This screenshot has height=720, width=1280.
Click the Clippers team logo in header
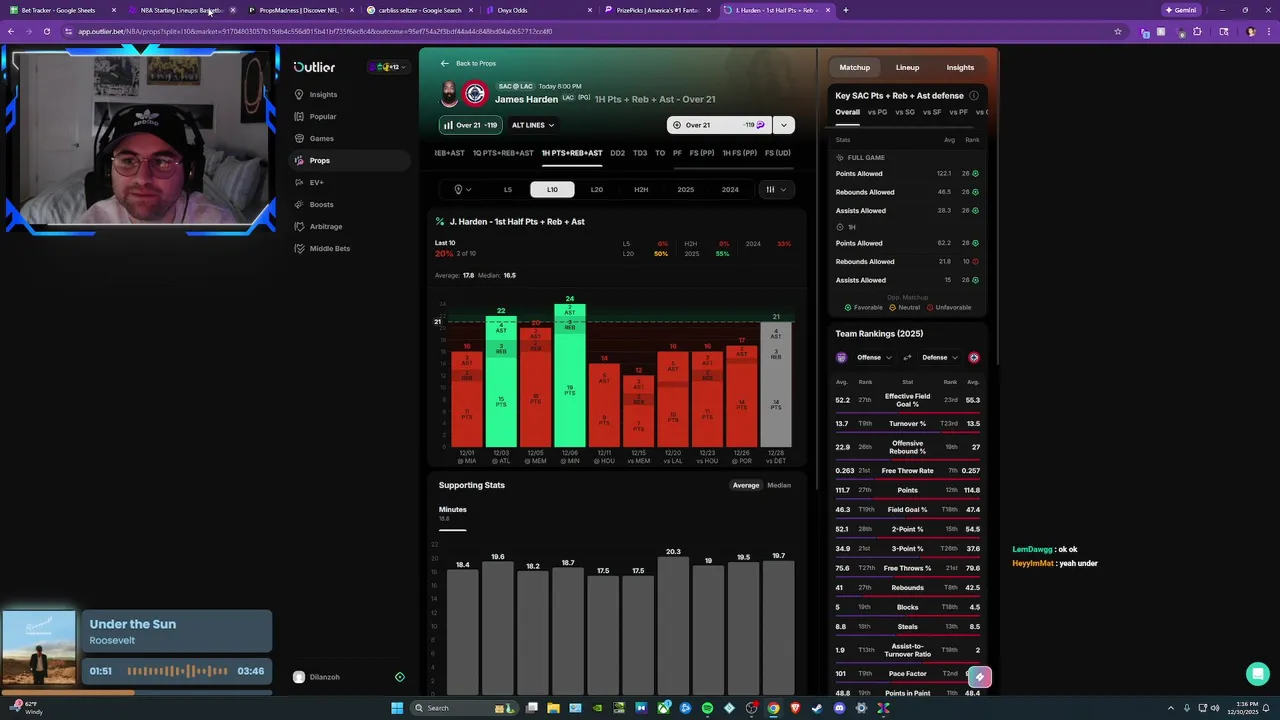tap(476, 94)
